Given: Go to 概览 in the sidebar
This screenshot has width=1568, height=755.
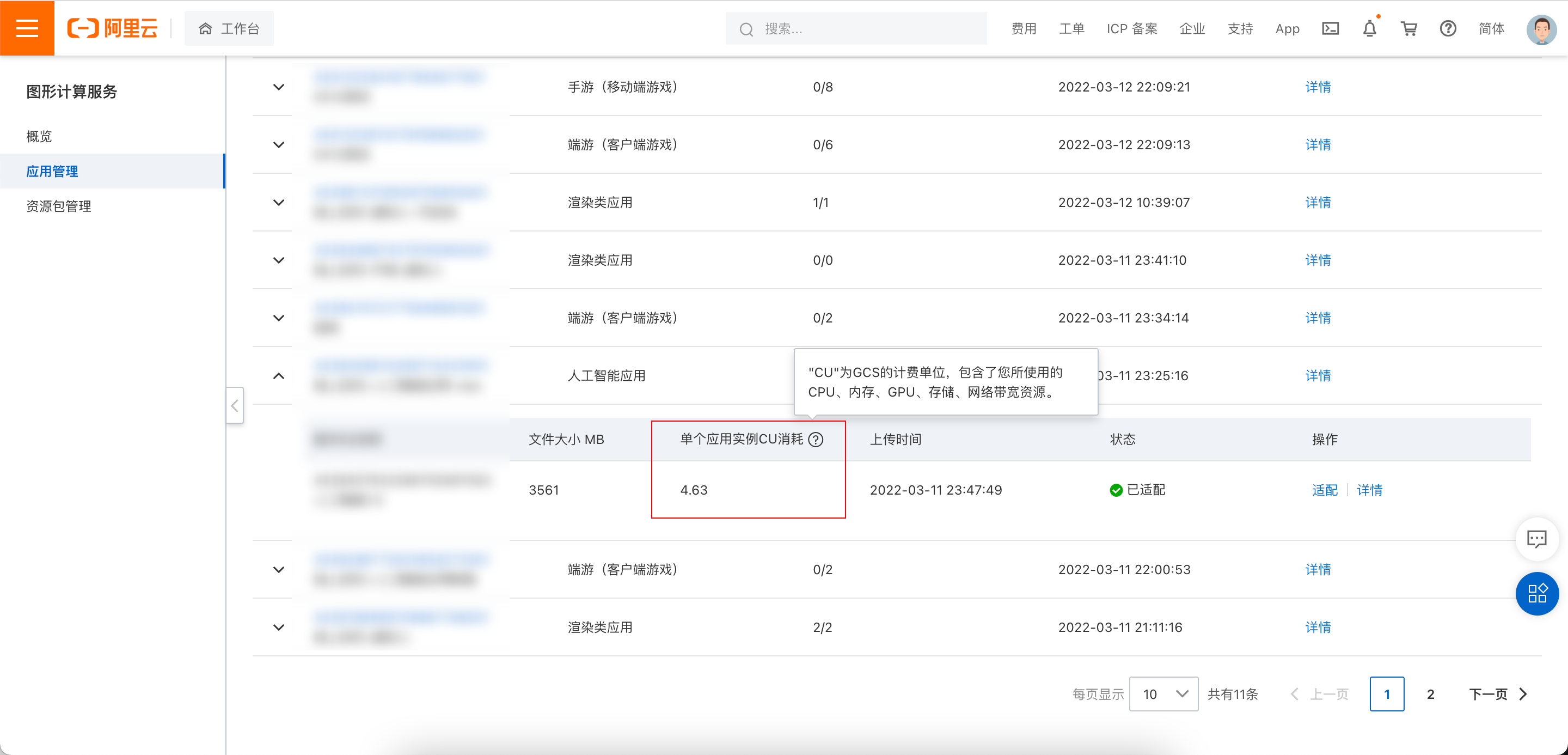Looking at the screenshot, I should (39, 136).
